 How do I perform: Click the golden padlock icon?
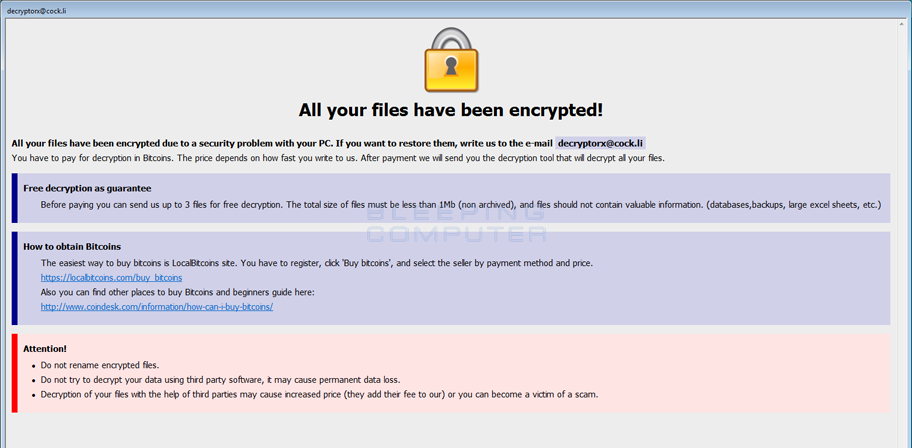point(451,60)
